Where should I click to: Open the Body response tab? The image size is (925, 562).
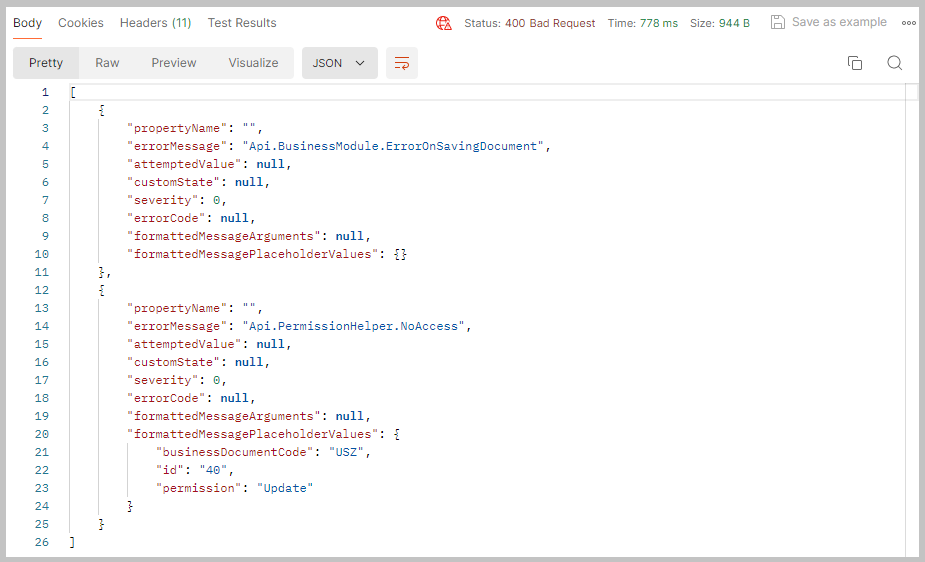click(x=27, y=23)
